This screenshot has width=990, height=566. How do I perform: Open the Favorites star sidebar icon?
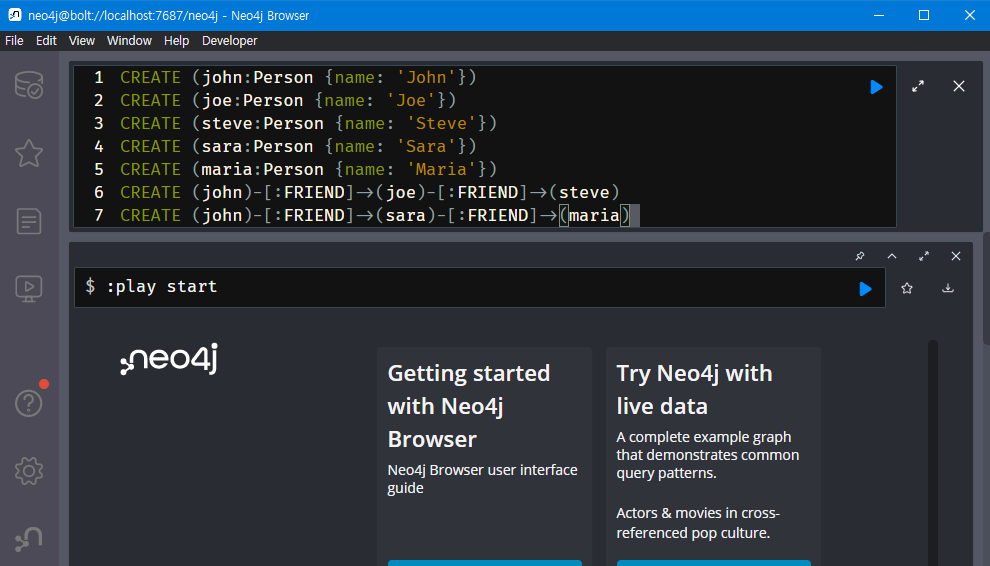point(29,153)
